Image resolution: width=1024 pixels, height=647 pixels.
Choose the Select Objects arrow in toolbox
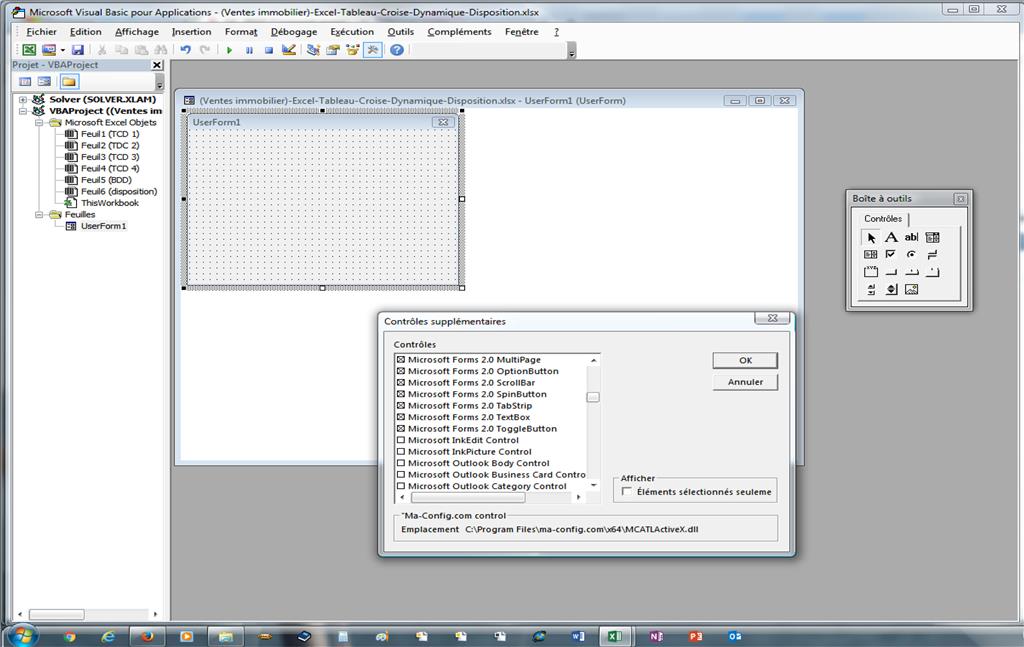pyautogui.click(x=871, y=237)
